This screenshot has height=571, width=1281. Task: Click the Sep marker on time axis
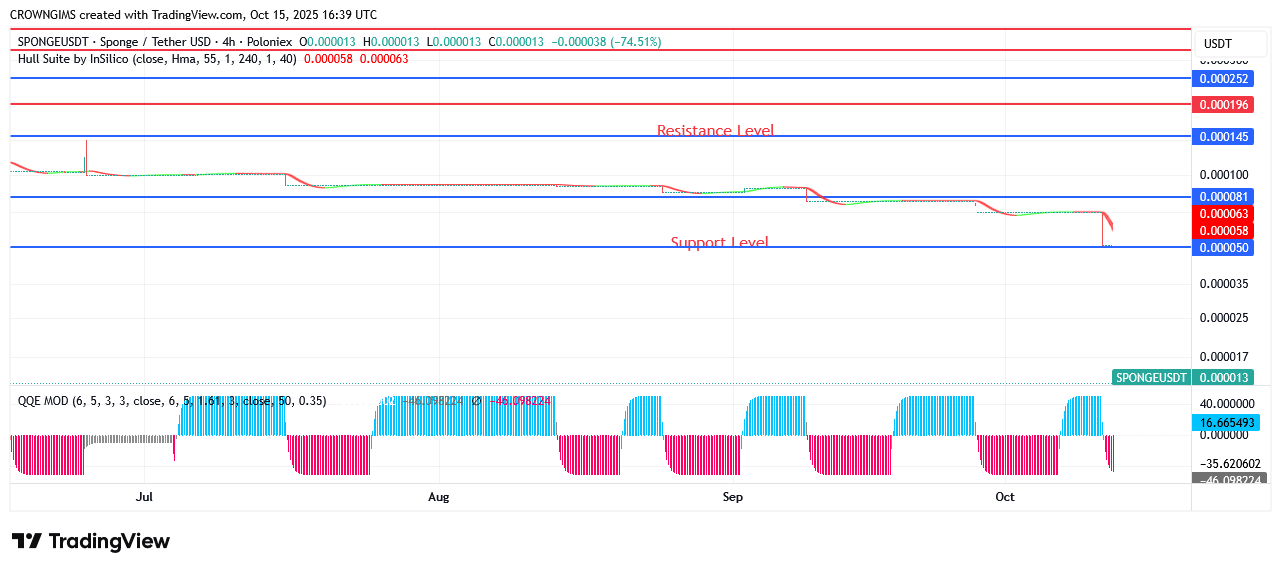coord(732,497)
